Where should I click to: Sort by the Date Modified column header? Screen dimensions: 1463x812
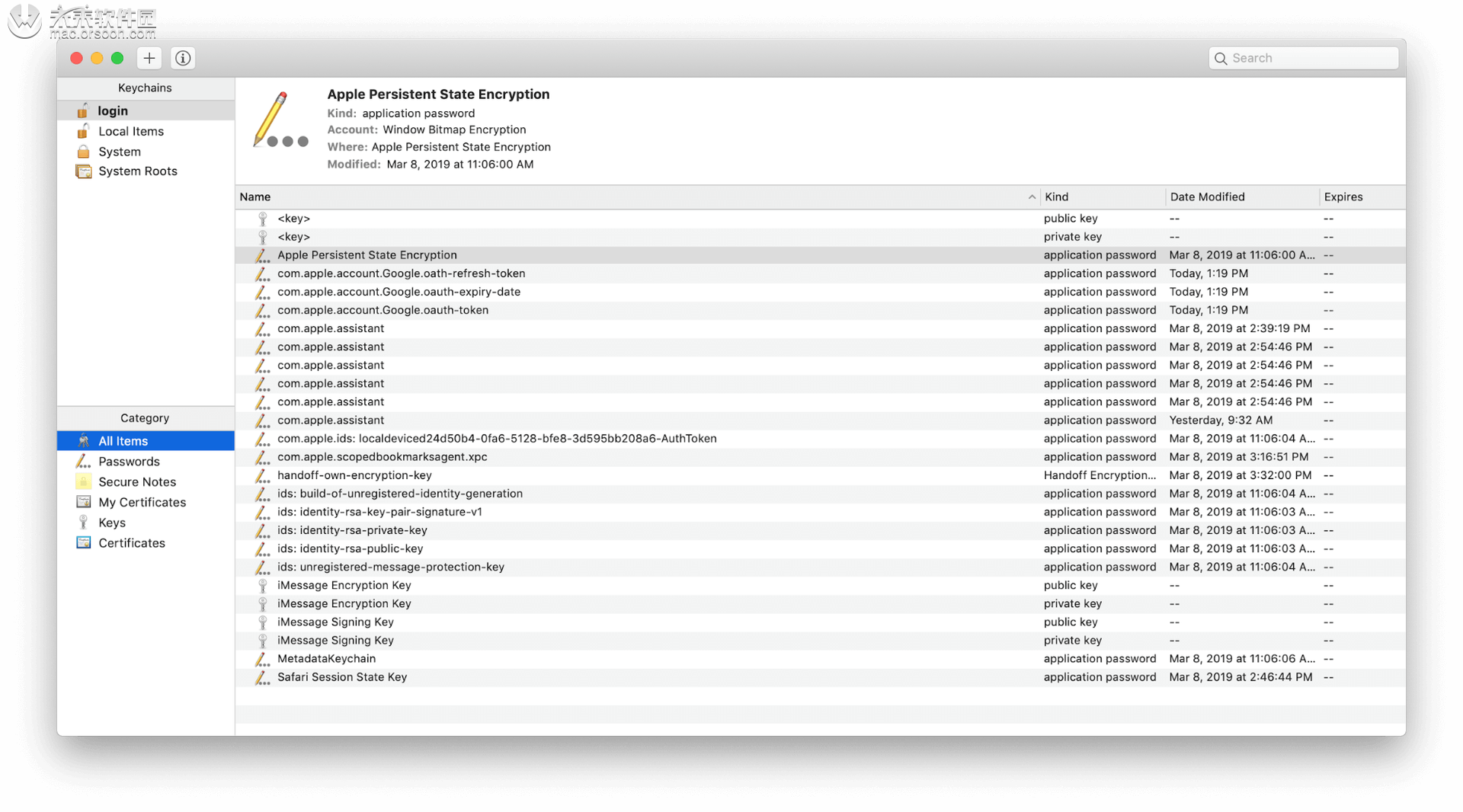pyautogui.click(x=1242, y=197)
